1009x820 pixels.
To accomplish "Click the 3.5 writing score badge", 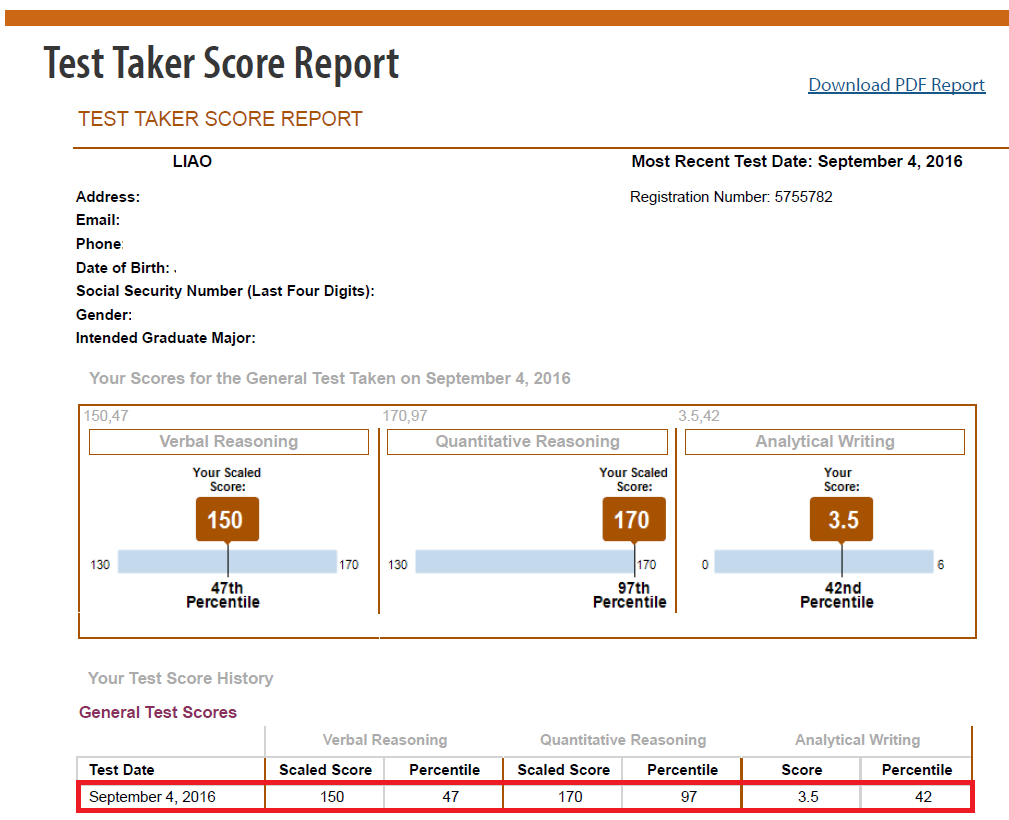I will click(841, 519).
